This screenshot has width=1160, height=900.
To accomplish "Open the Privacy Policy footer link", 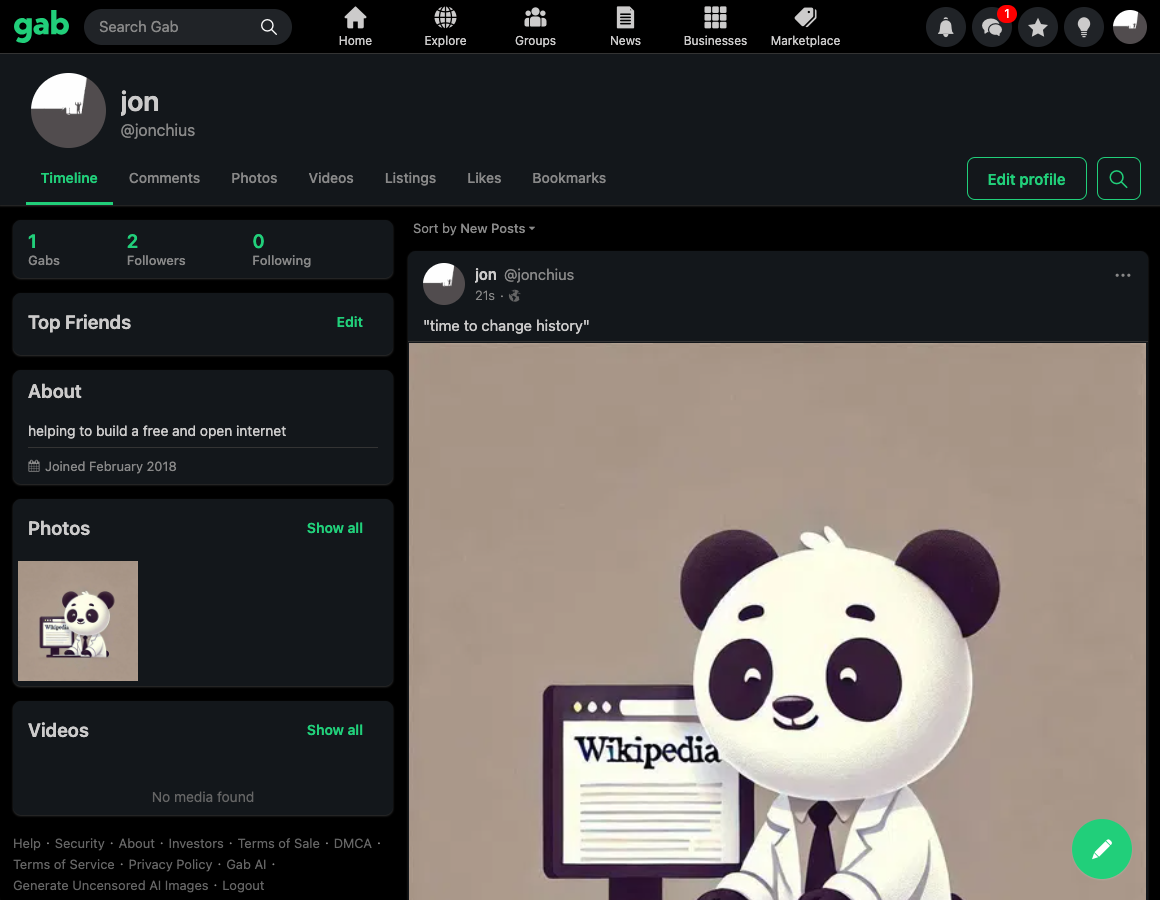I will [x=170, y=865].
